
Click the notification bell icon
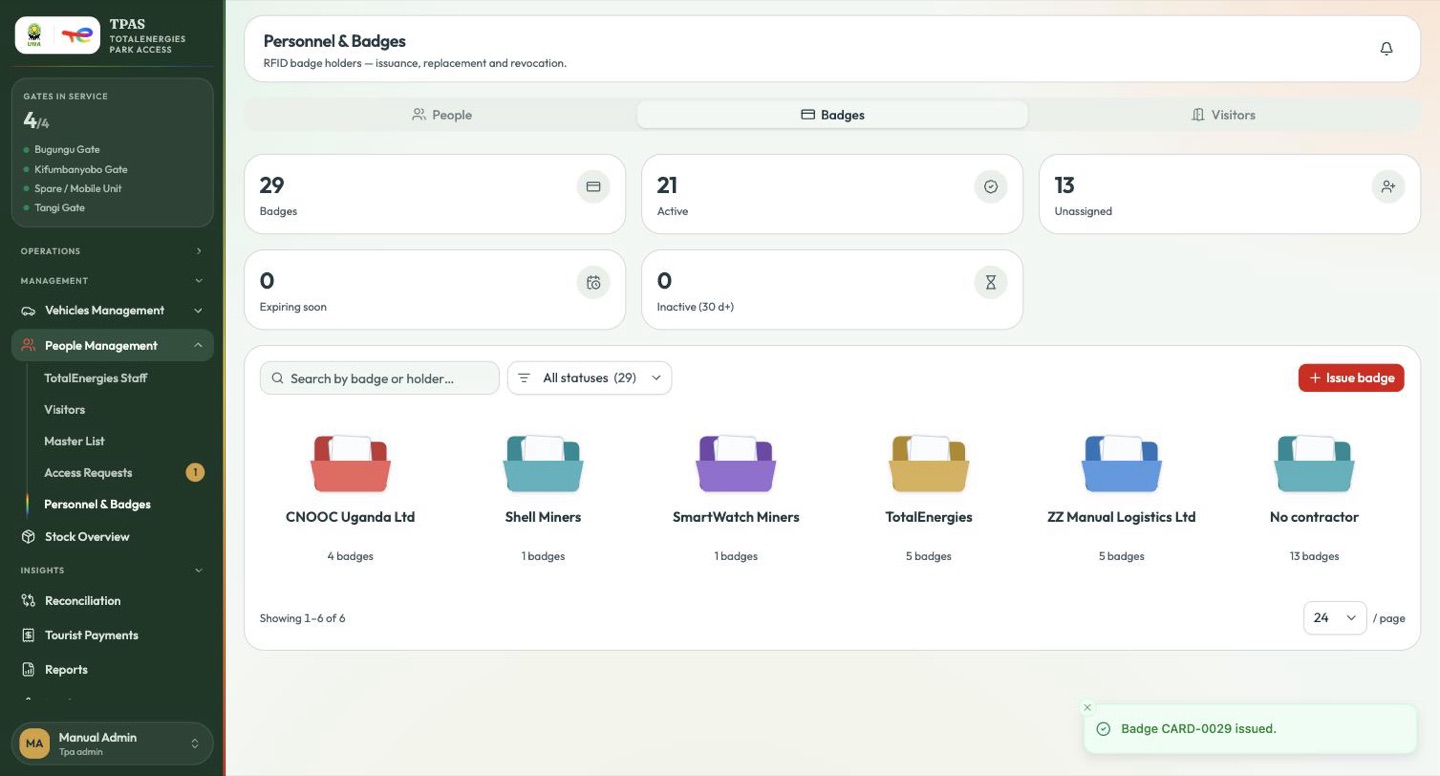point(1386,49)
